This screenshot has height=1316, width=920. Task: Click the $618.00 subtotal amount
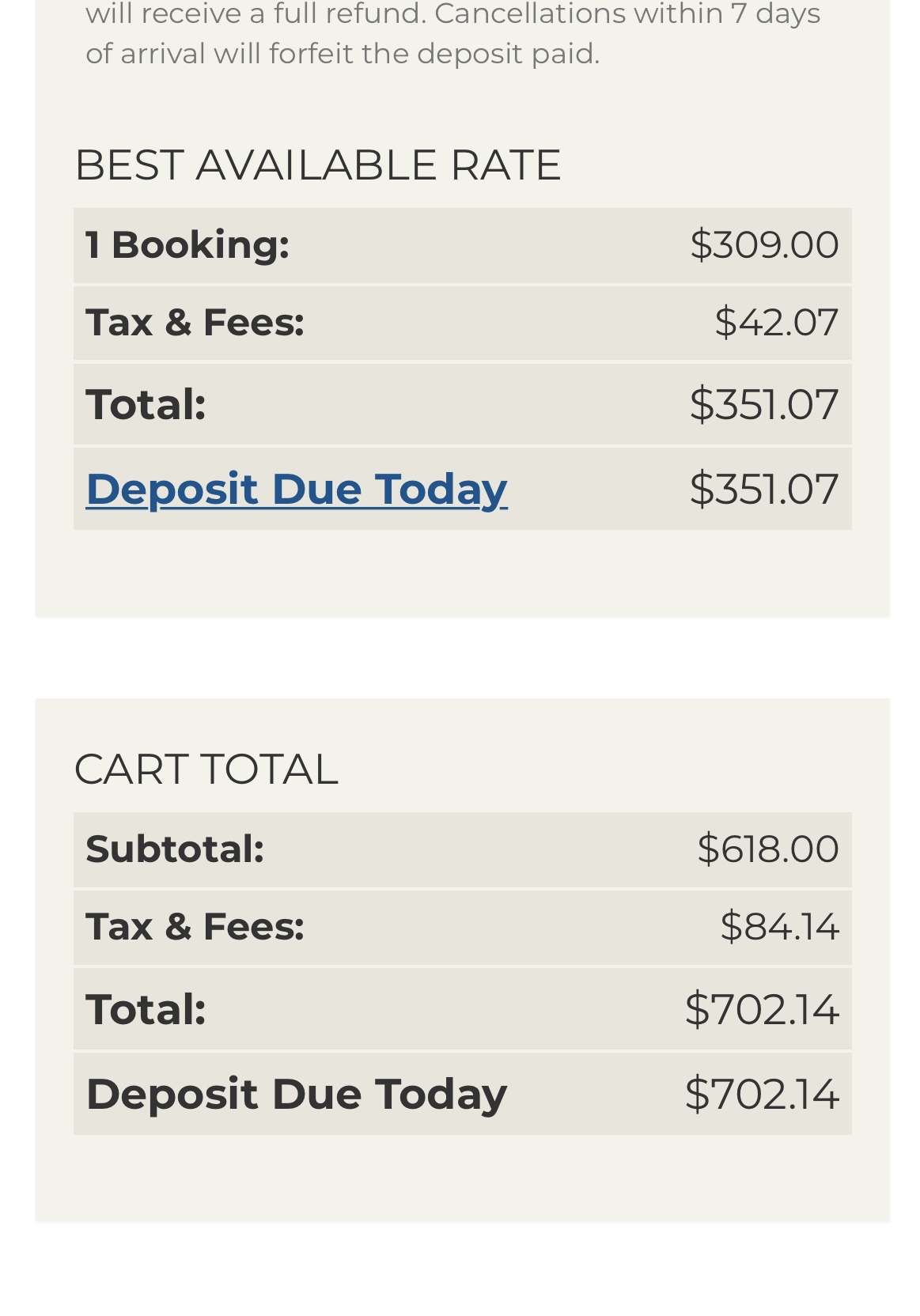pos(768,849)
